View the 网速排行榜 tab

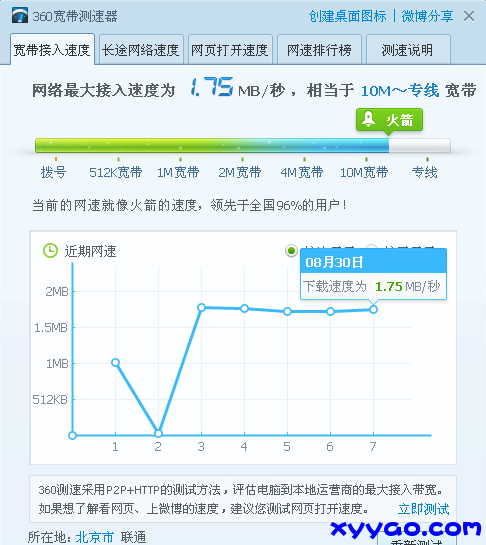[x=319, y=50]
